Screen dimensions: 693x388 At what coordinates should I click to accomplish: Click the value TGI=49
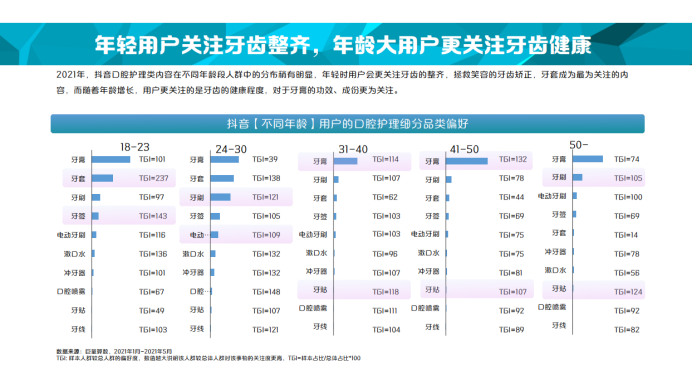coord(151,311)
